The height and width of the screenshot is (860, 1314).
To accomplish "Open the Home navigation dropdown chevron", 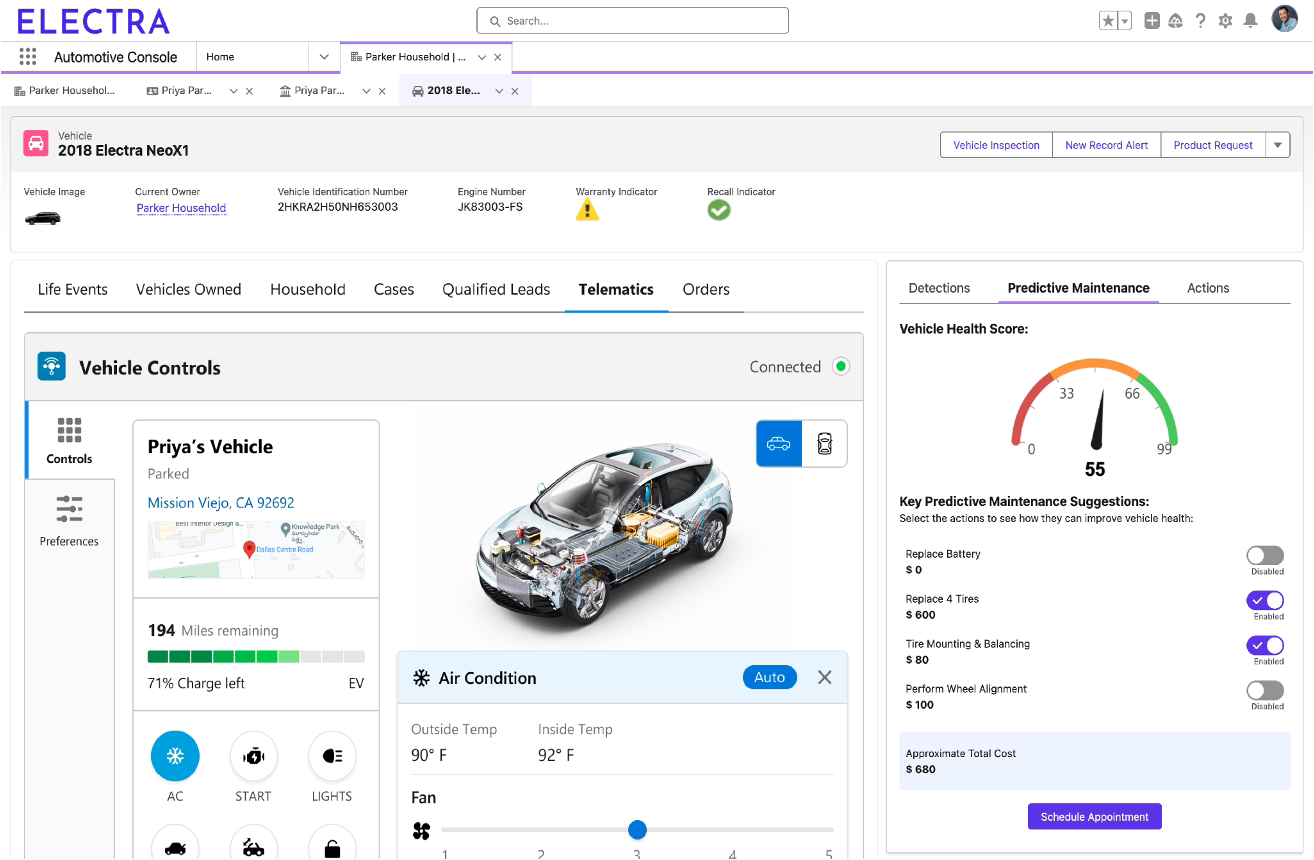I will [324, 57].
